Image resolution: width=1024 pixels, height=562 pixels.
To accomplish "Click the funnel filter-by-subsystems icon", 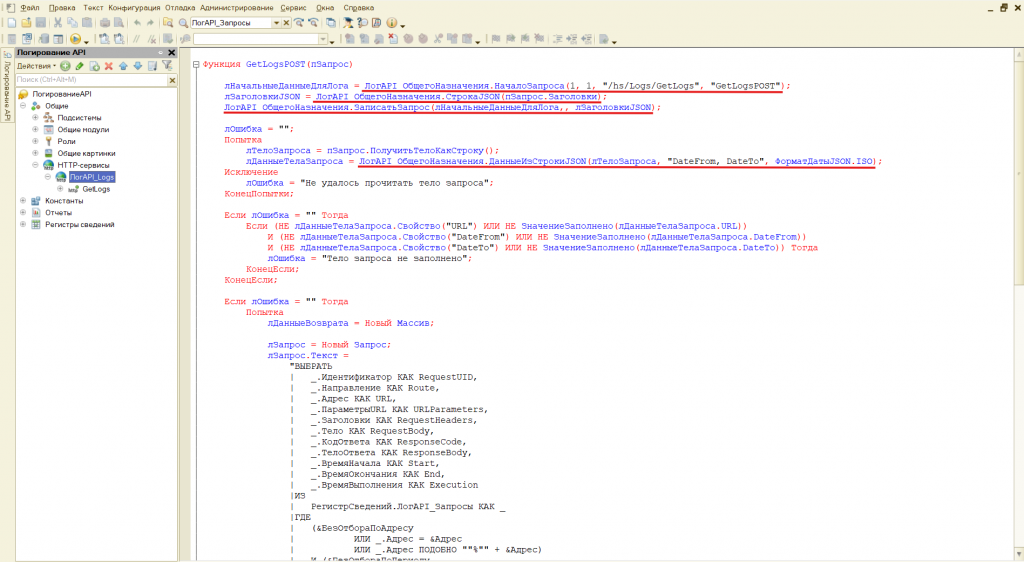I will (167, 66).
